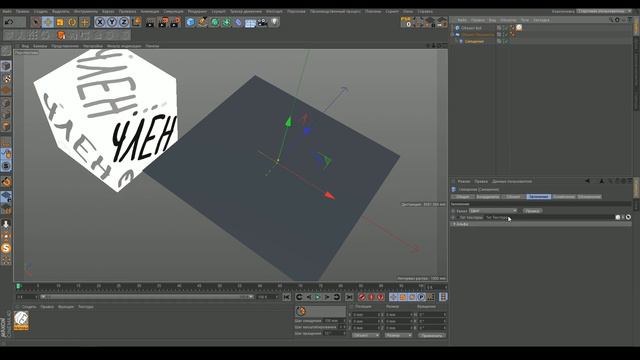Viewport: 640px width, 360px height.
Task: Select the first object in Object Manager
Action: point(471,28)
